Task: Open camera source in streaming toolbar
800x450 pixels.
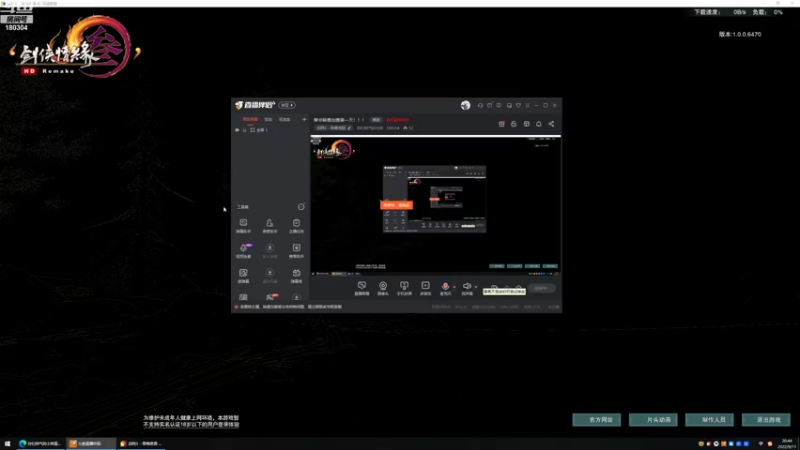Action: pos(383,288)
